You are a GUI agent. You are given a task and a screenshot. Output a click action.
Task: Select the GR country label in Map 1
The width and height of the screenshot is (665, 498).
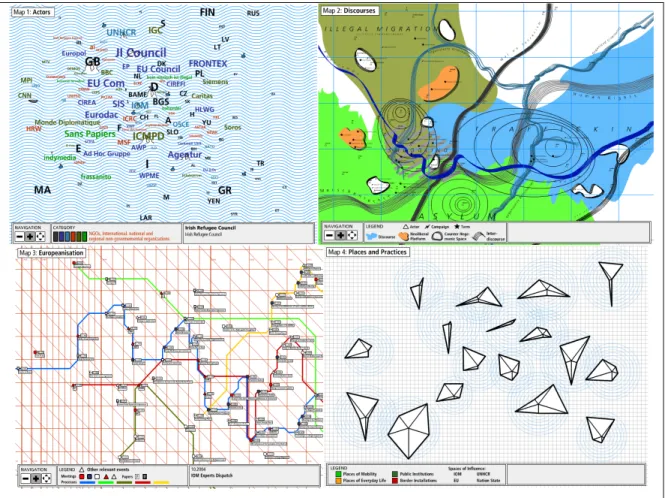pyautogui.click(x=225, y=190)
